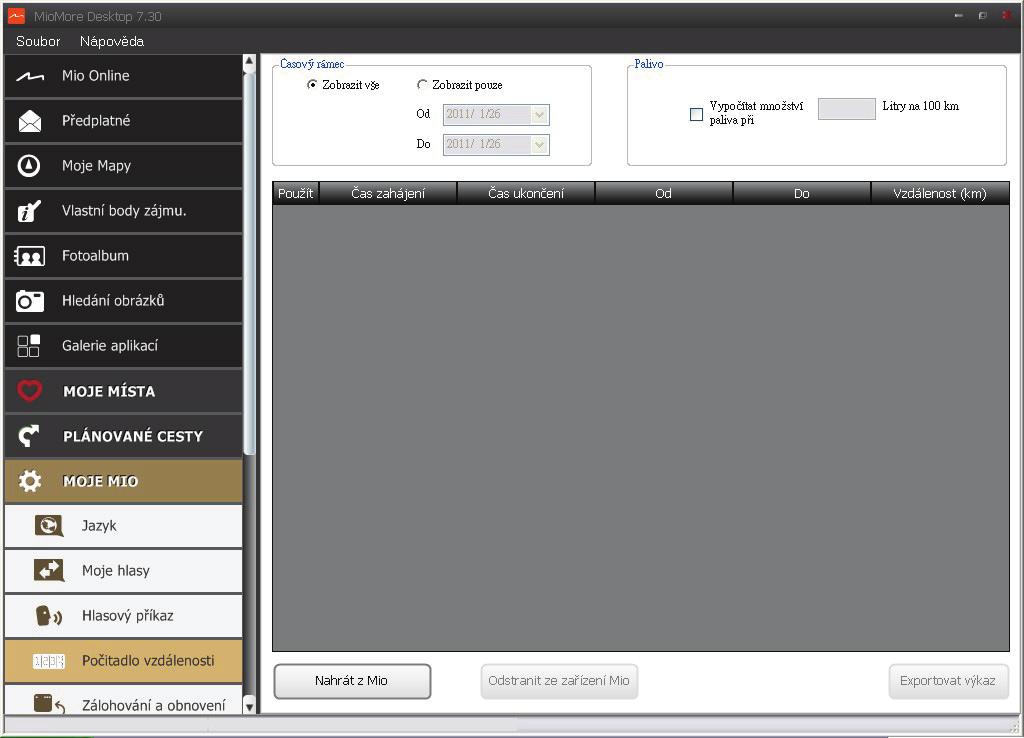Go to Předplatné in the sidebar
The width and height of the screenshot is (1024, 738).
point(123,121)
